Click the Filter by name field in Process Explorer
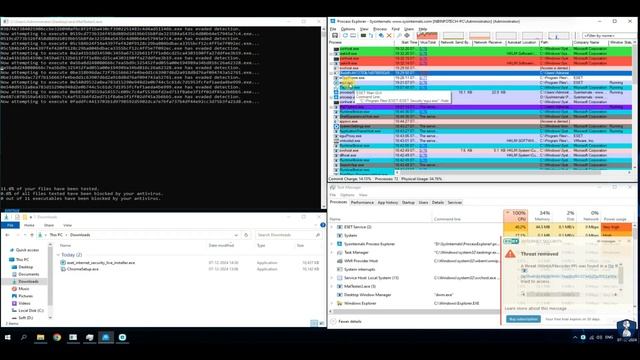640x360 pixels. coord(609,36)
